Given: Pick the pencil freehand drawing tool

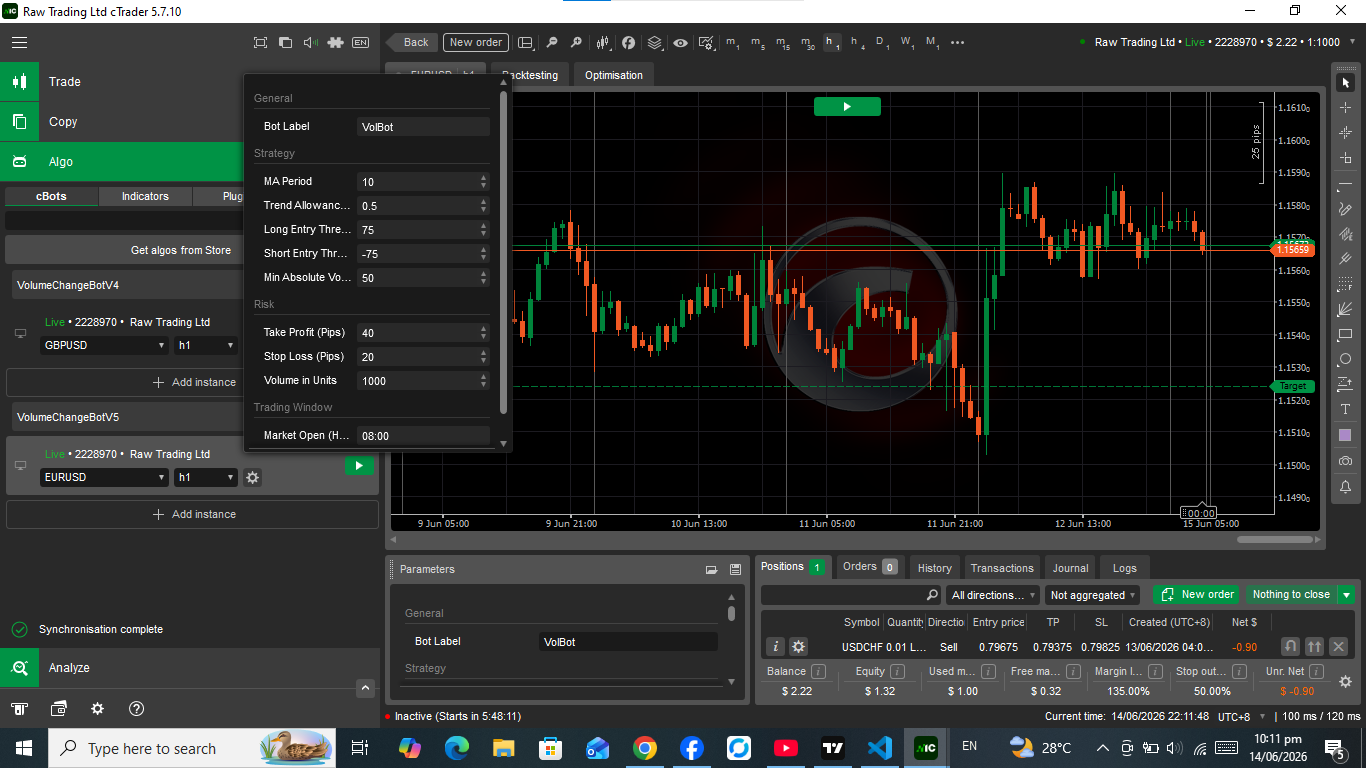Looking at the screenshot, I should coord(1345,209).
